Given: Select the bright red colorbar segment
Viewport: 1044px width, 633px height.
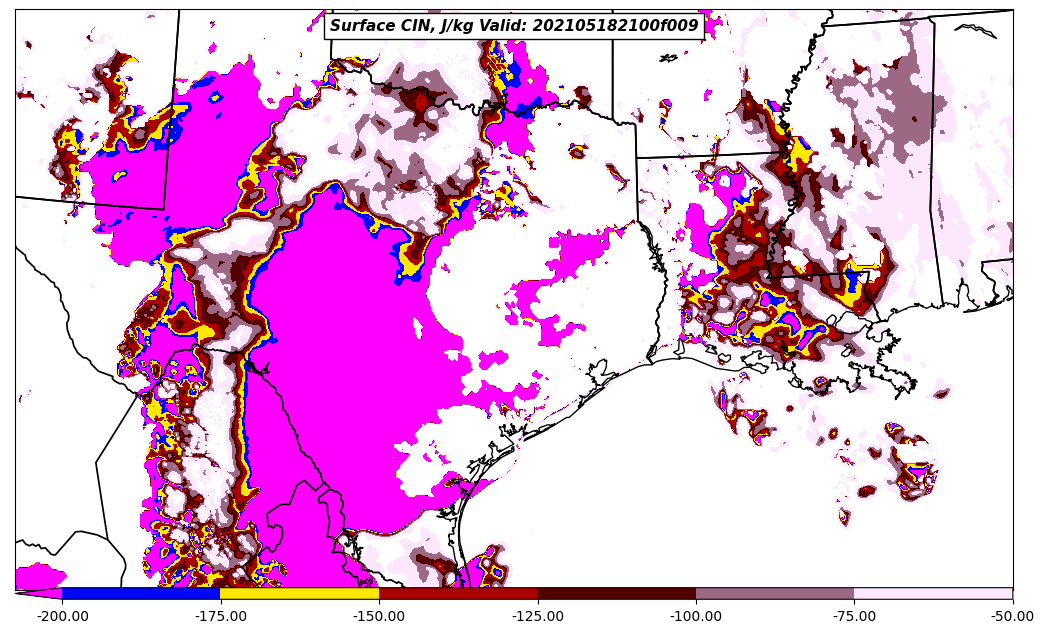Looking at the screenshot, I should coord(458,593).
